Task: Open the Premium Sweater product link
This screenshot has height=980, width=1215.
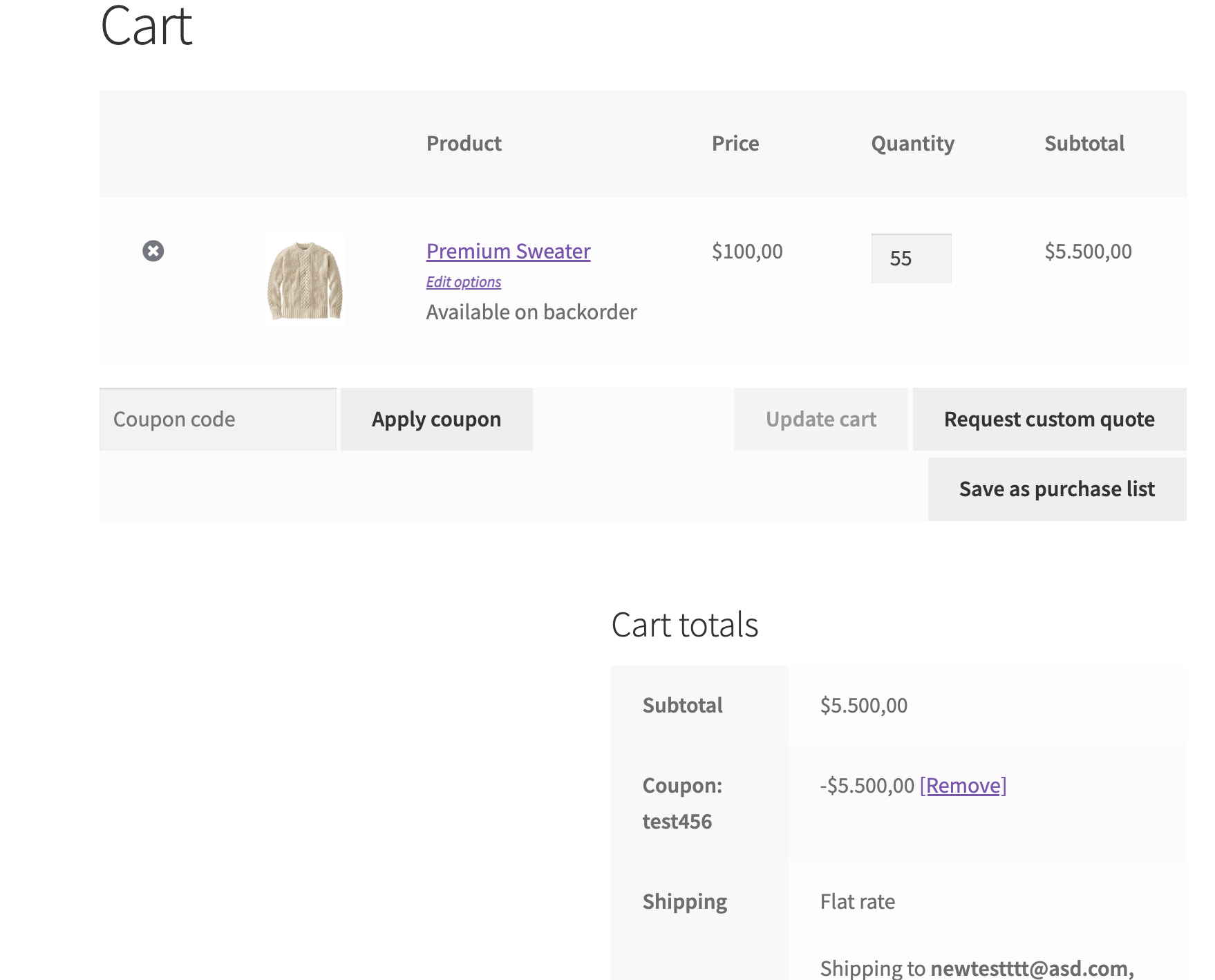Action: coord(508,251)
